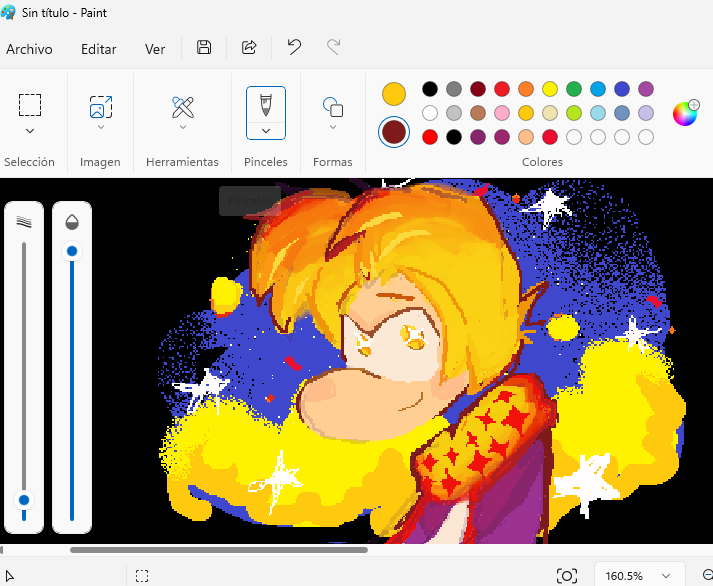Click the Formas shapes icon
Screen dimensions: 713x586
[x=333, y=107]
